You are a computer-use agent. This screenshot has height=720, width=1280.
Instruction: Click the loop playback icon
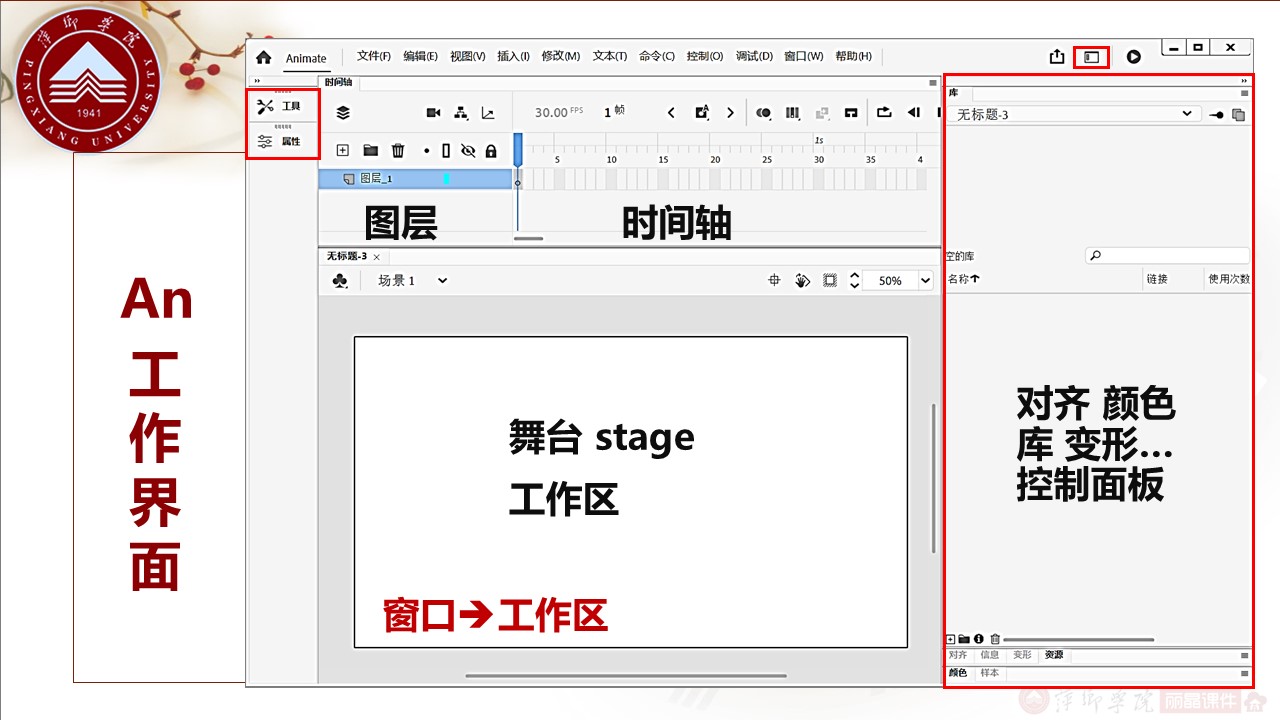884,113
